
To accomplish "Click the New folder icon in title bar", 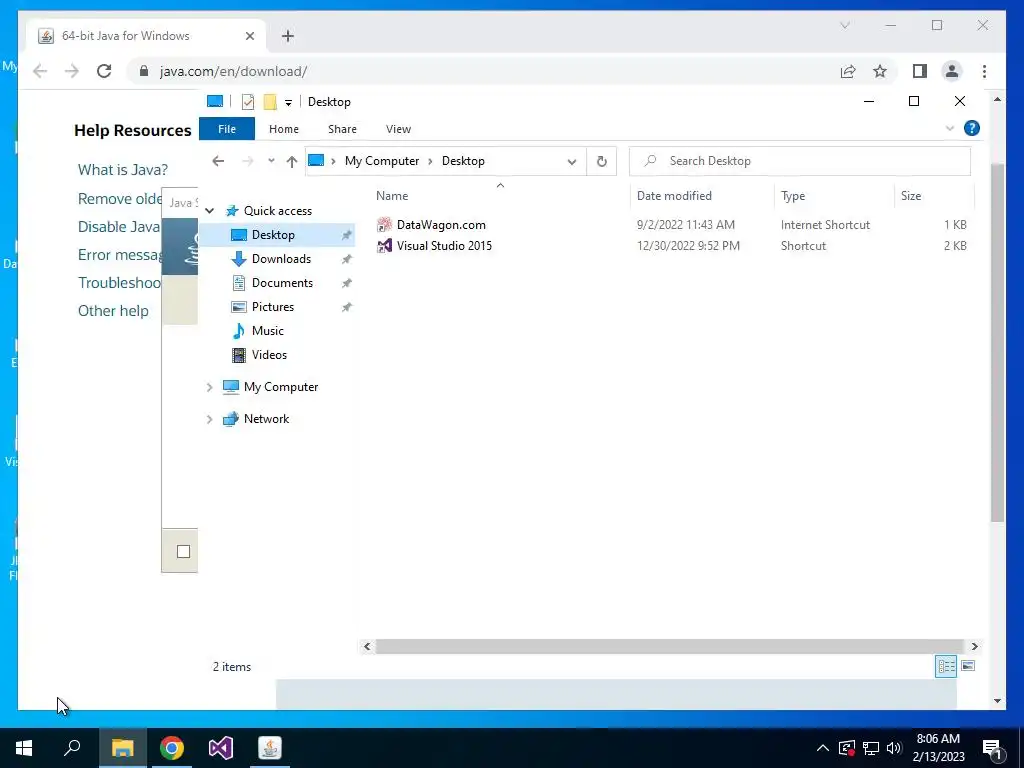I will 270,102.
